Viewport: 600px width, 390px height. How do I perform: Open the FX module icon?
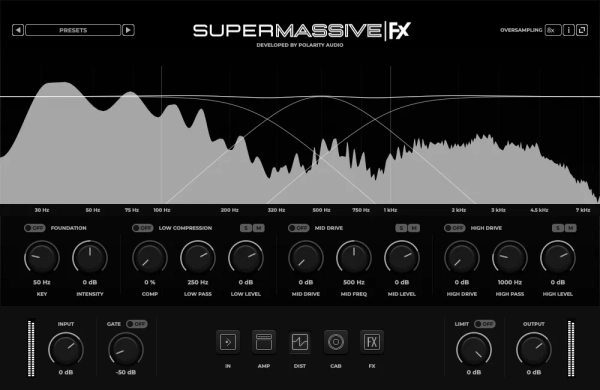pyautogui.click(x=372, y=342)
